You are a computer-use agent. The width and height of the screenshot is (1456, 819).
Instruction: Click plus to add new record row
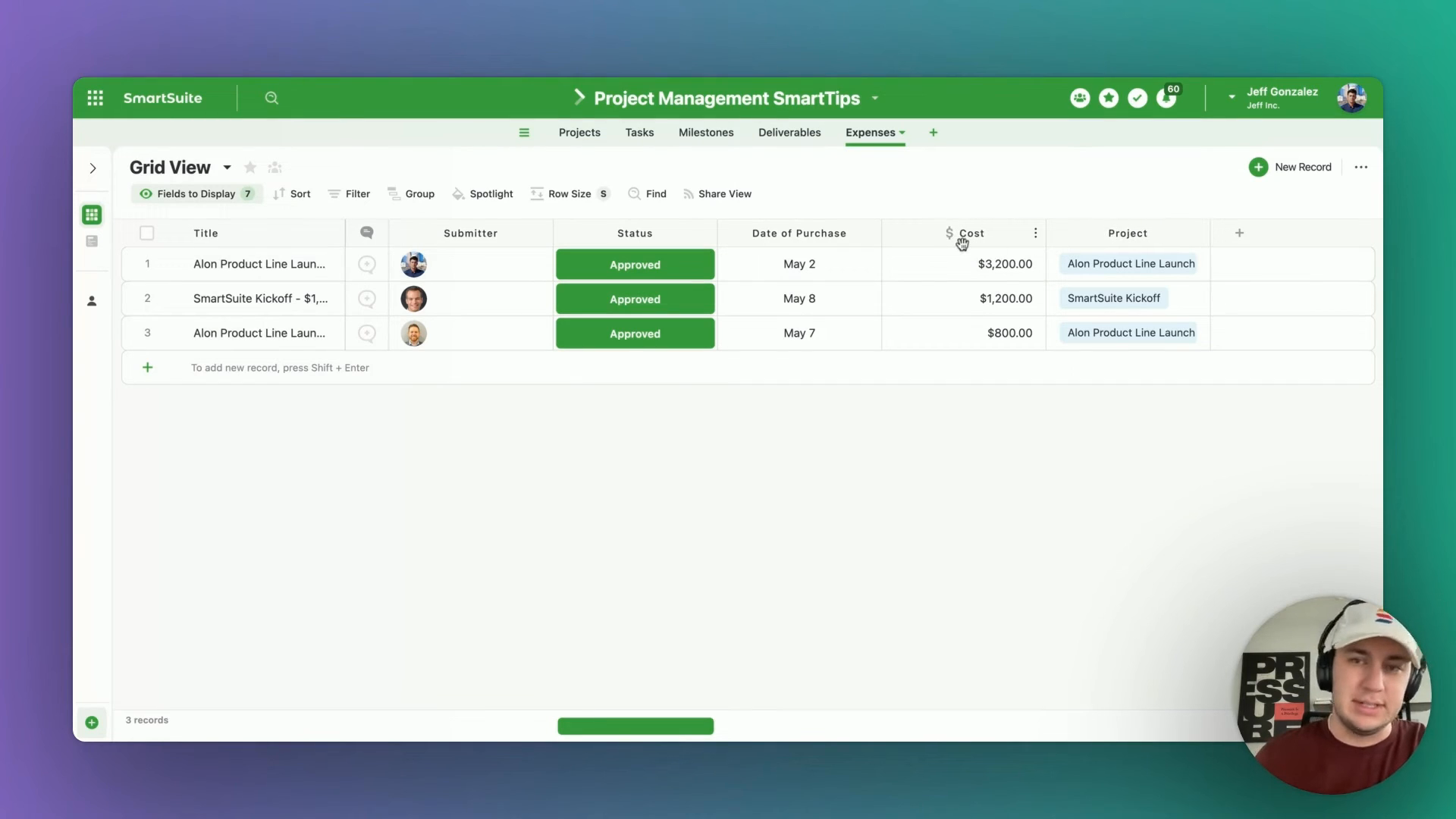point(148,368)
